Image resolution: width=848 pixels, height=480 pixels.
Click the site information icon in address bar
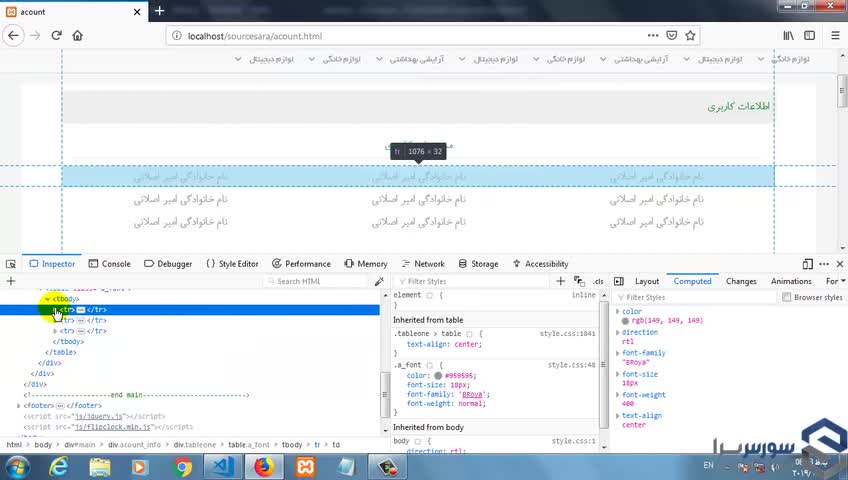click(x=176, y=36)
